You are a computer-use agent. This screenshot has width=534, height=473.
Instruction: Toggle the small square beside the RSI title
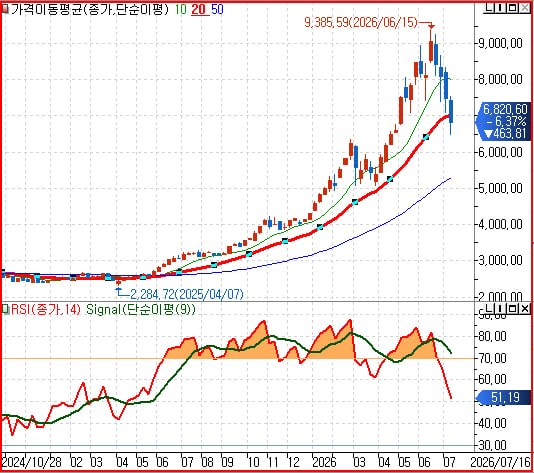(x=5, y=309)
